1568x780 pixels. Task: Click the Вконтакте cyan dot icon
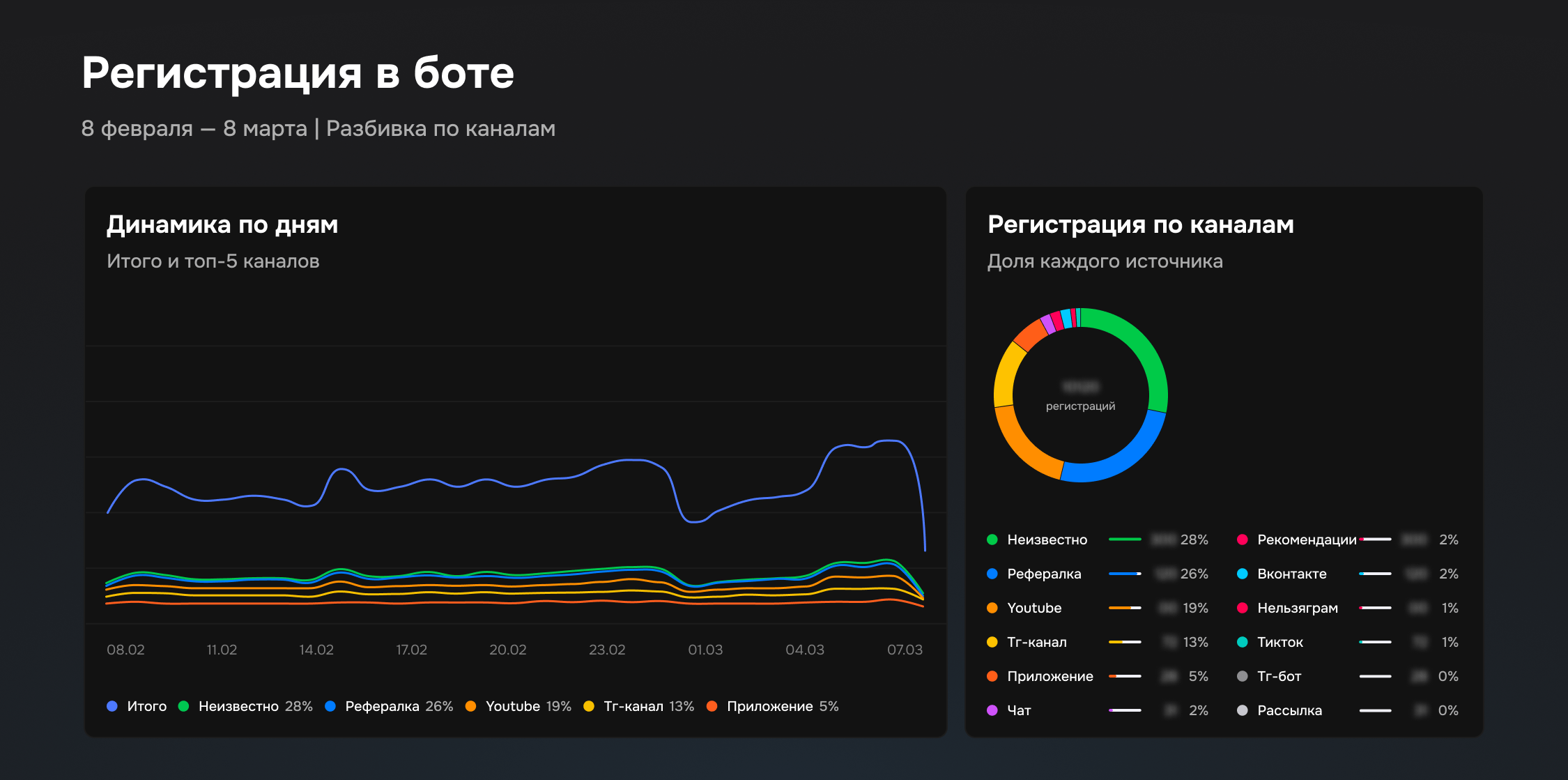1242,574
